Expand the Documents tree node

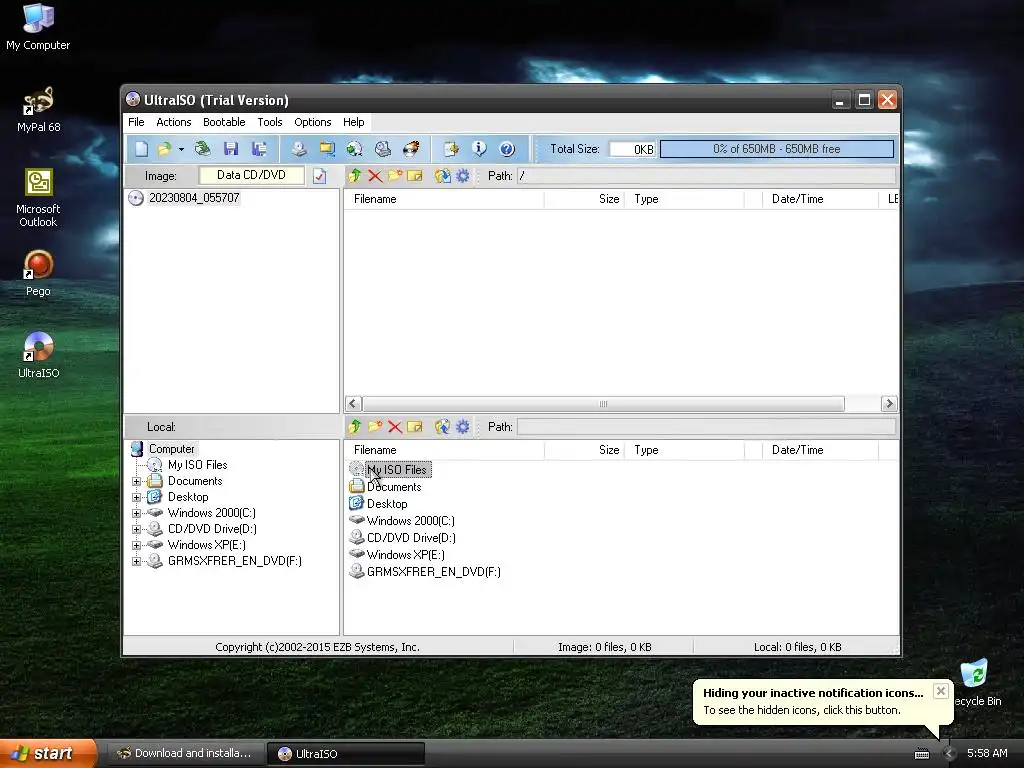pos(136,481)
